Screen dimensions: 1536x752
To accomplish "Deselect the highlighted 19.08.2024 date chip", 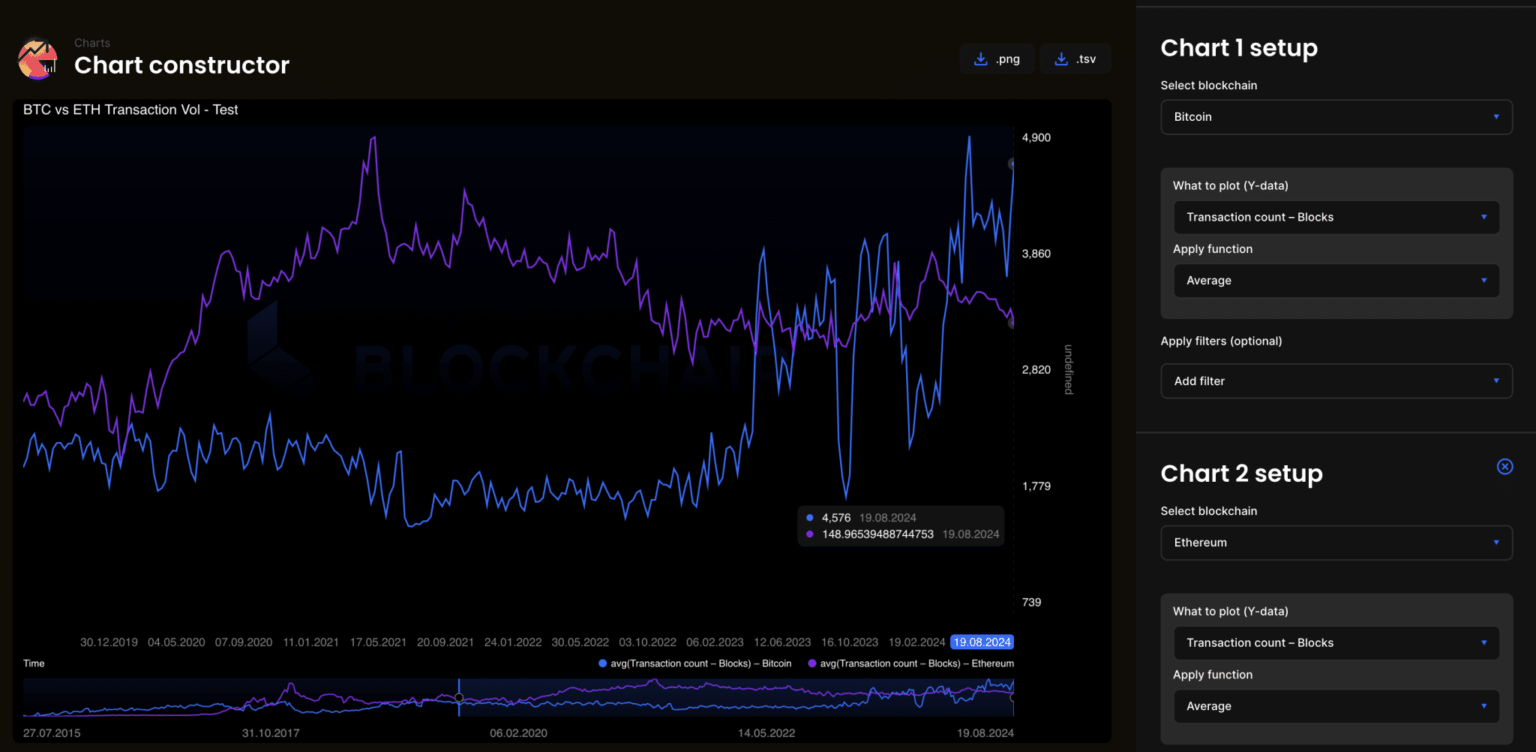I will 981,642.
